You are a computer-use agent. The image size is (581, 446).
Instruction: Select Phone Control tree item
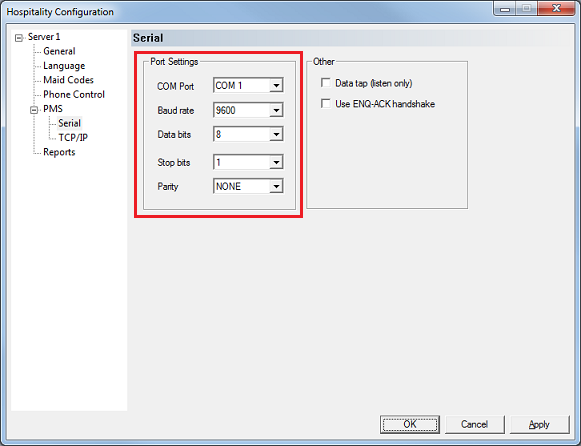click(x=74, y=94)
